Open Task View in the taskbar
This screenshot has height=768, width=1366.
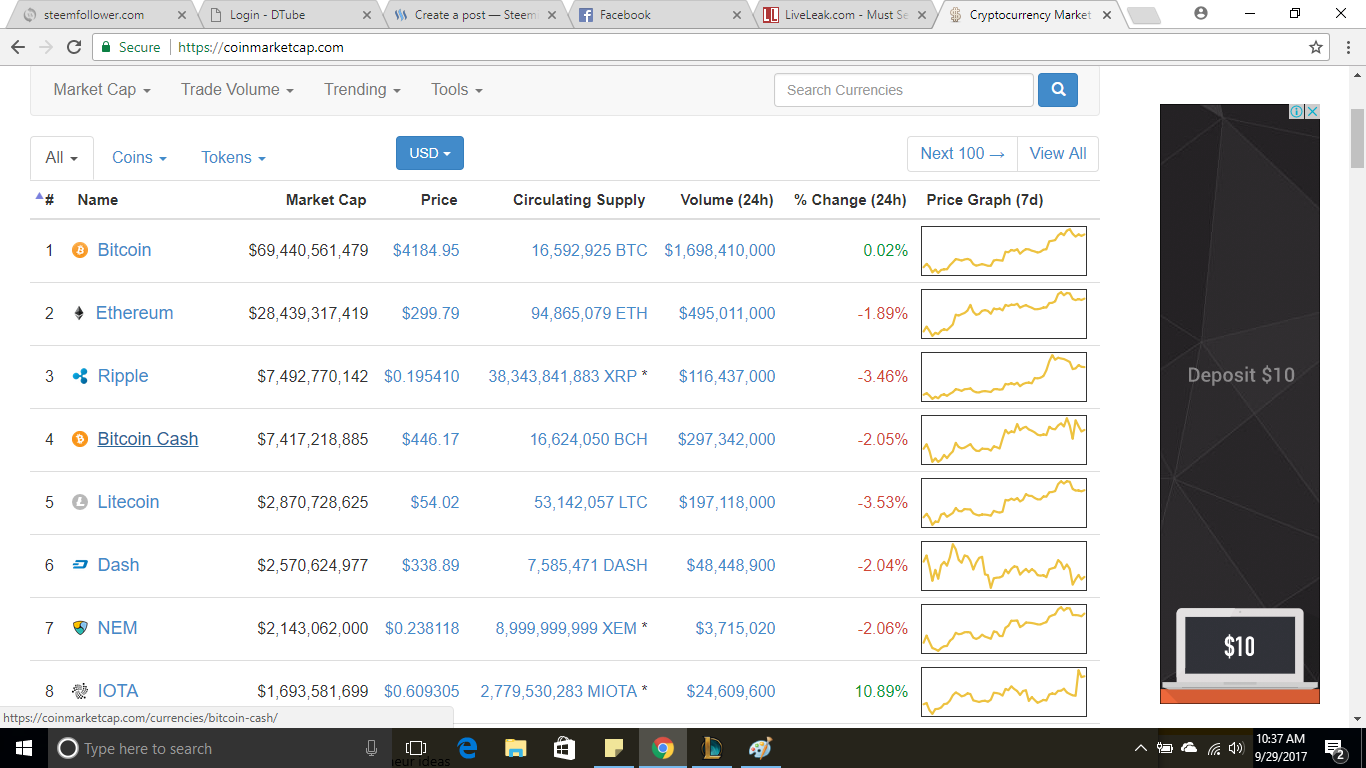(416, 748)
